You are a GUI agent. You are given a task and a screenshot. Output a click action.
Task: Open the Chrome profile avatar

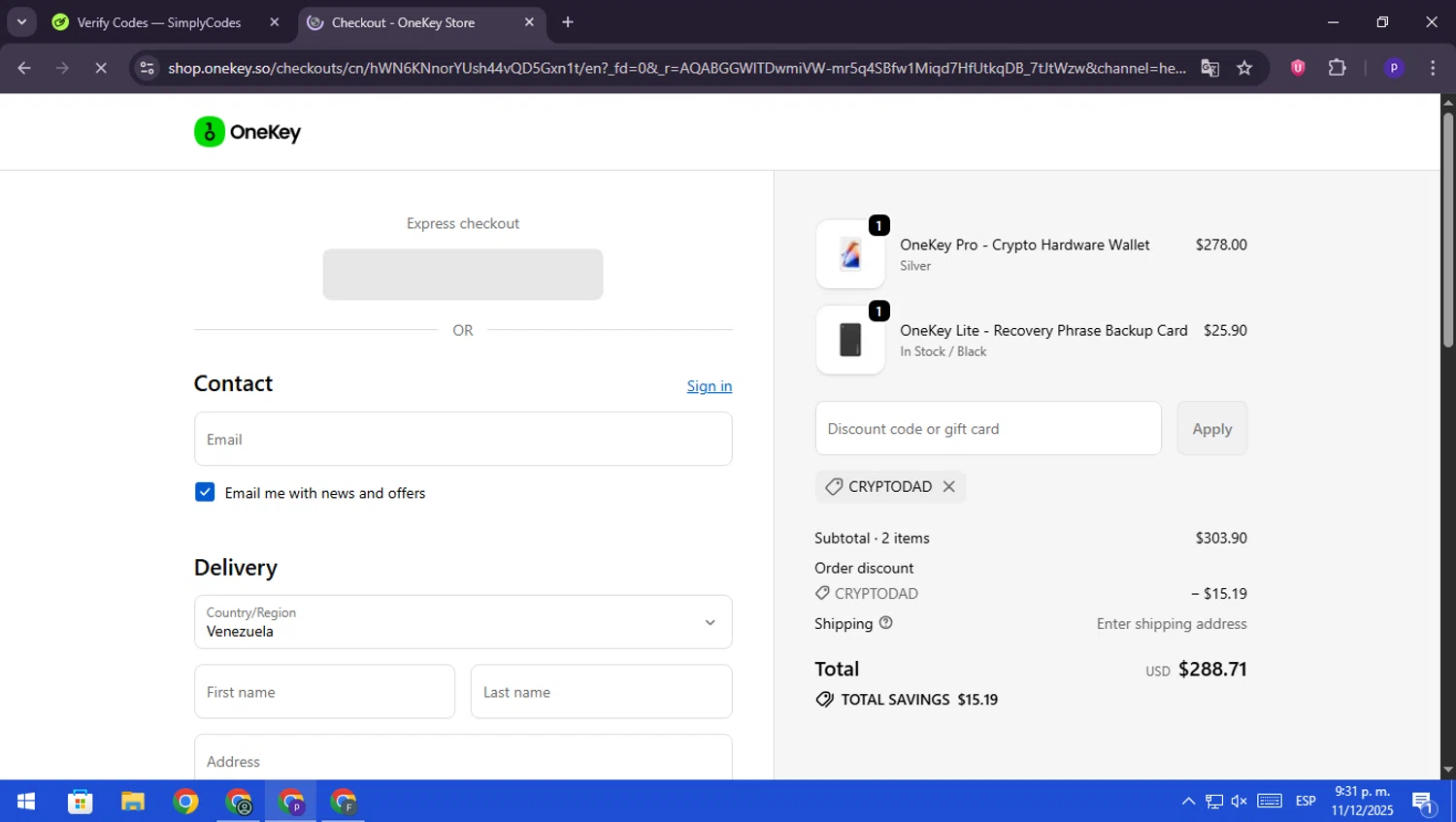click(x=1394, y=68)
